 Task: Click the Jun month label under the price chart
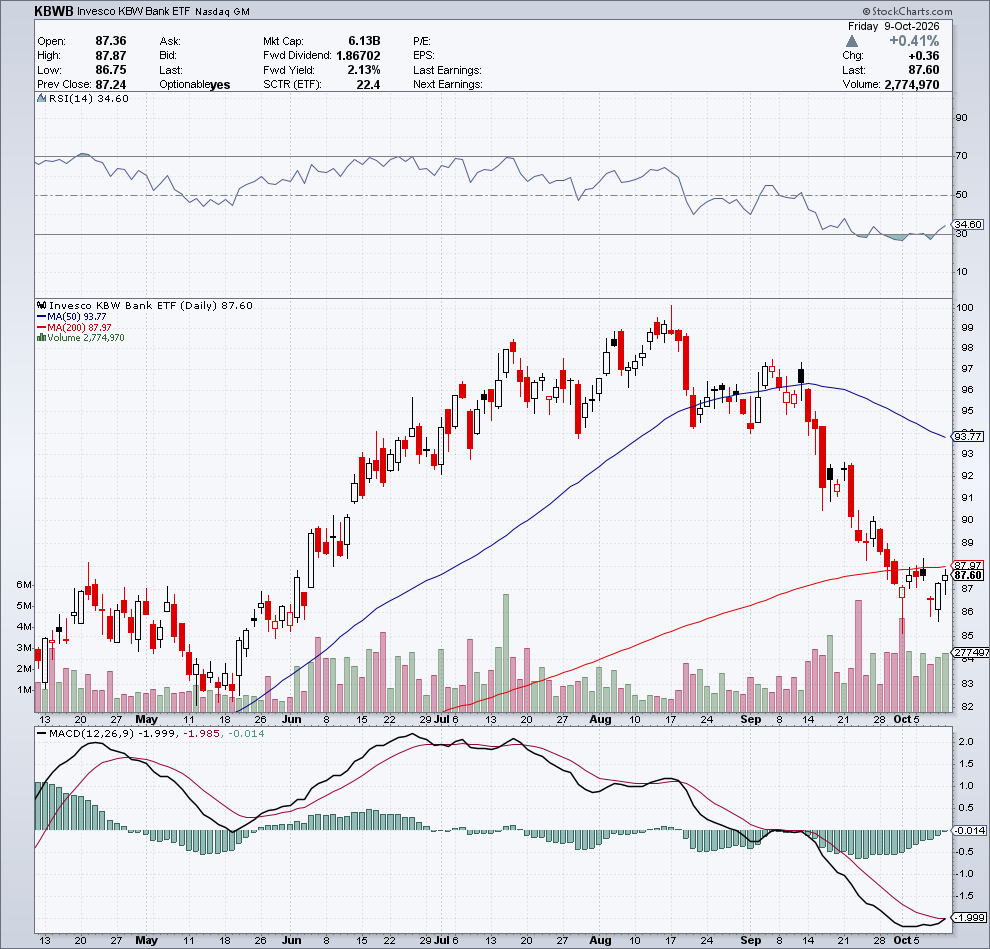291,719
